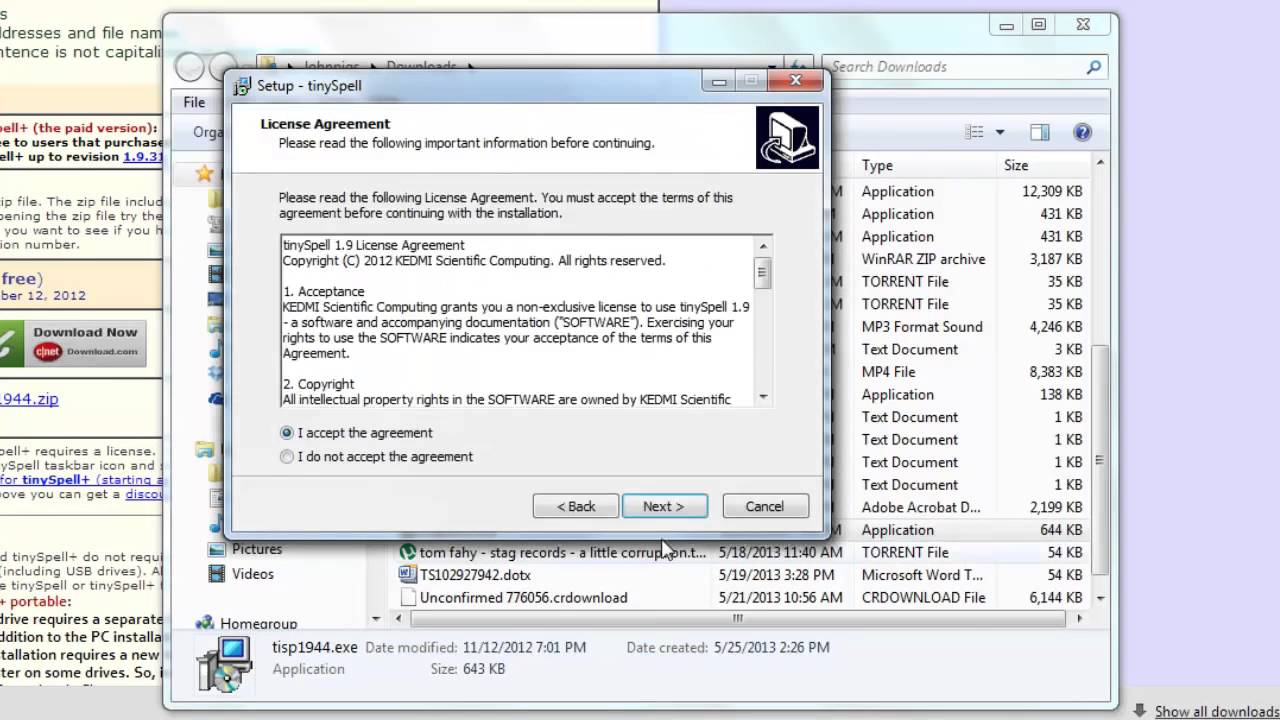Select the TS102927942.dotx file

[475, 575]
